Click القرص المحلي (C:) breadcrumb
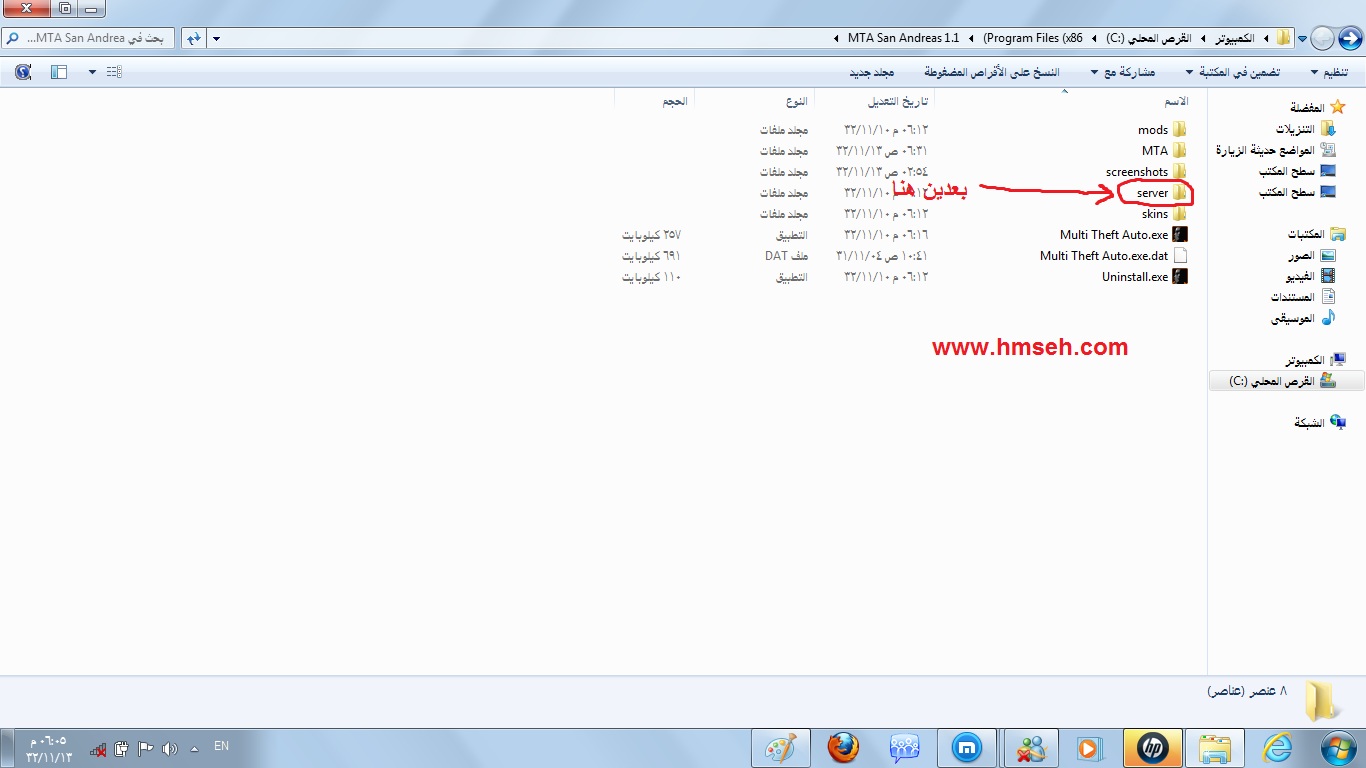The height and width of the screenshot is (768, 1366). (1146, 38)
